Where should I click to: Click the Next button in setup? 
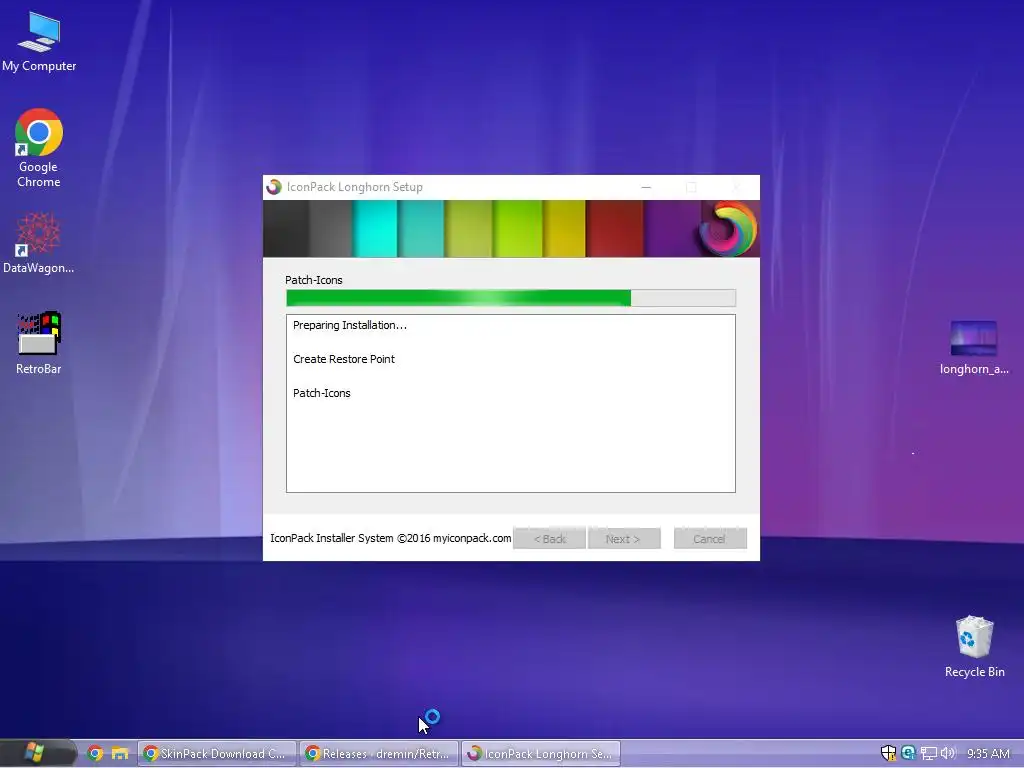[x=624, y=539]
